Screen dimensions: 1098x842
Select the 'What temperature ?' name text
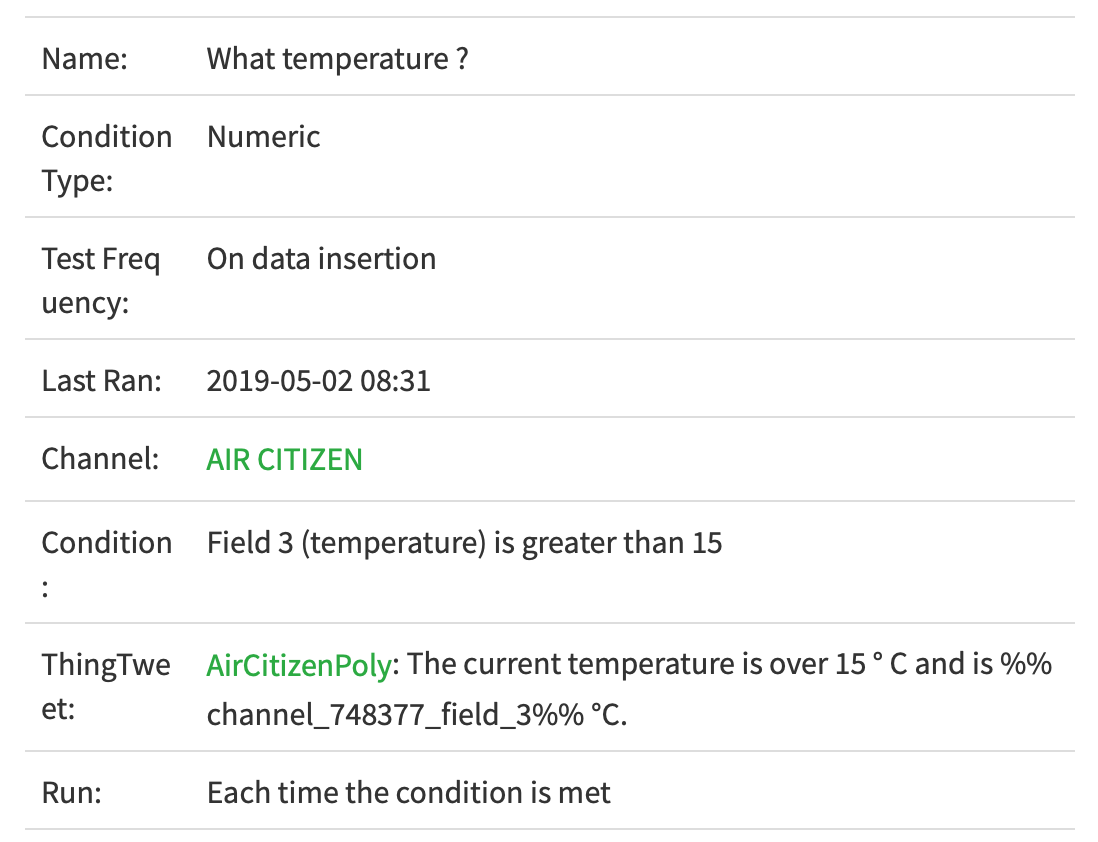[x=338, y=58]
